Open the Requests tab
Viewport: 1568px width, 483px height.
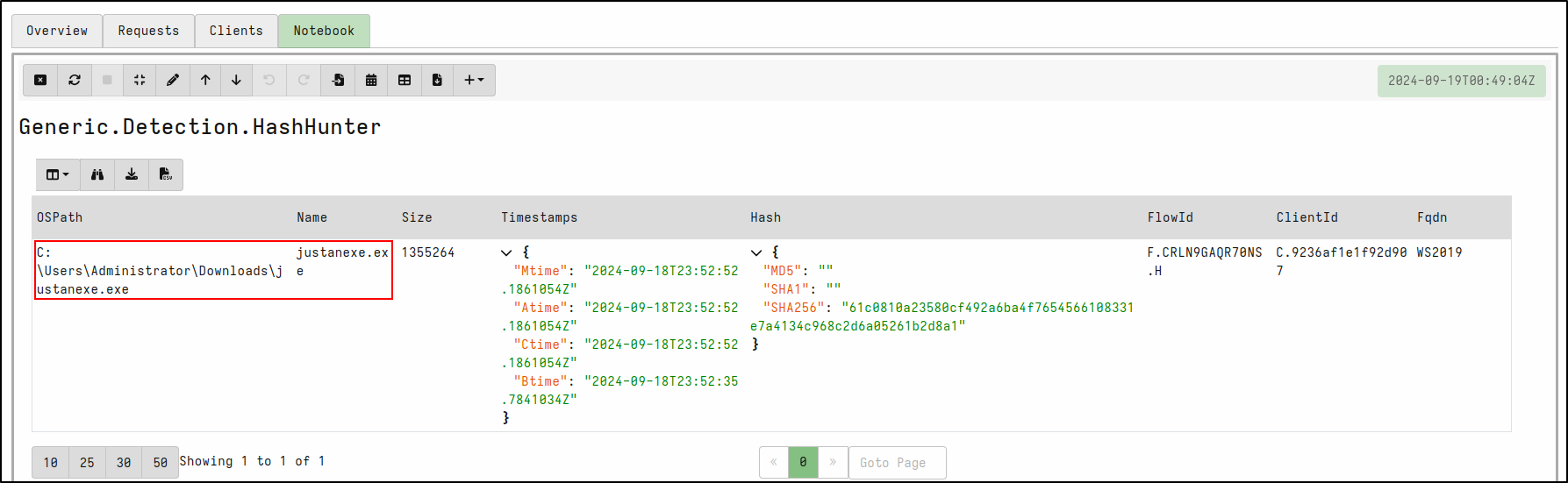(148, 31)
